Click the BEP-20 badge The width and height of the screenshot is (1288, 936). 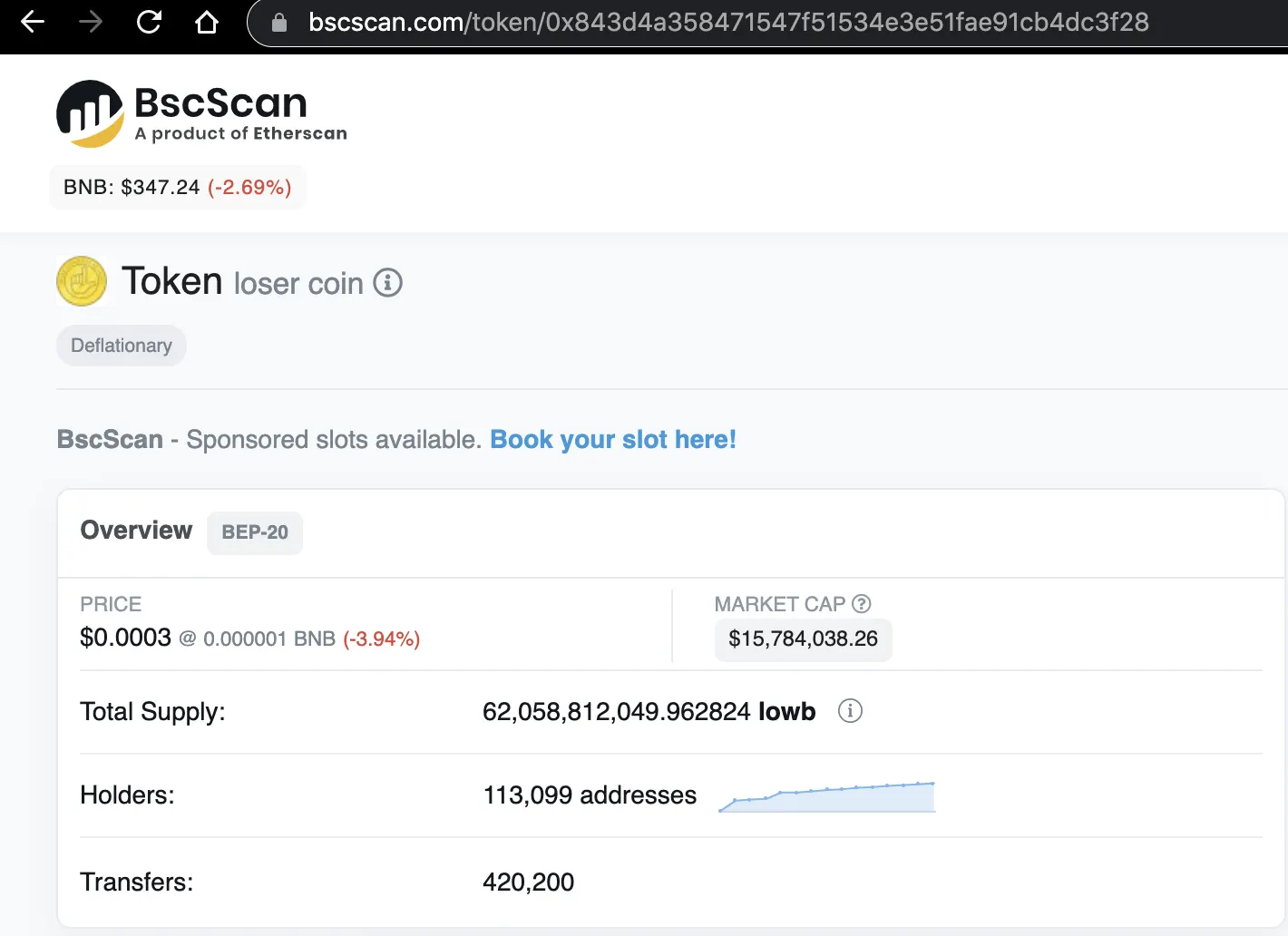click(x=255, y=532)
